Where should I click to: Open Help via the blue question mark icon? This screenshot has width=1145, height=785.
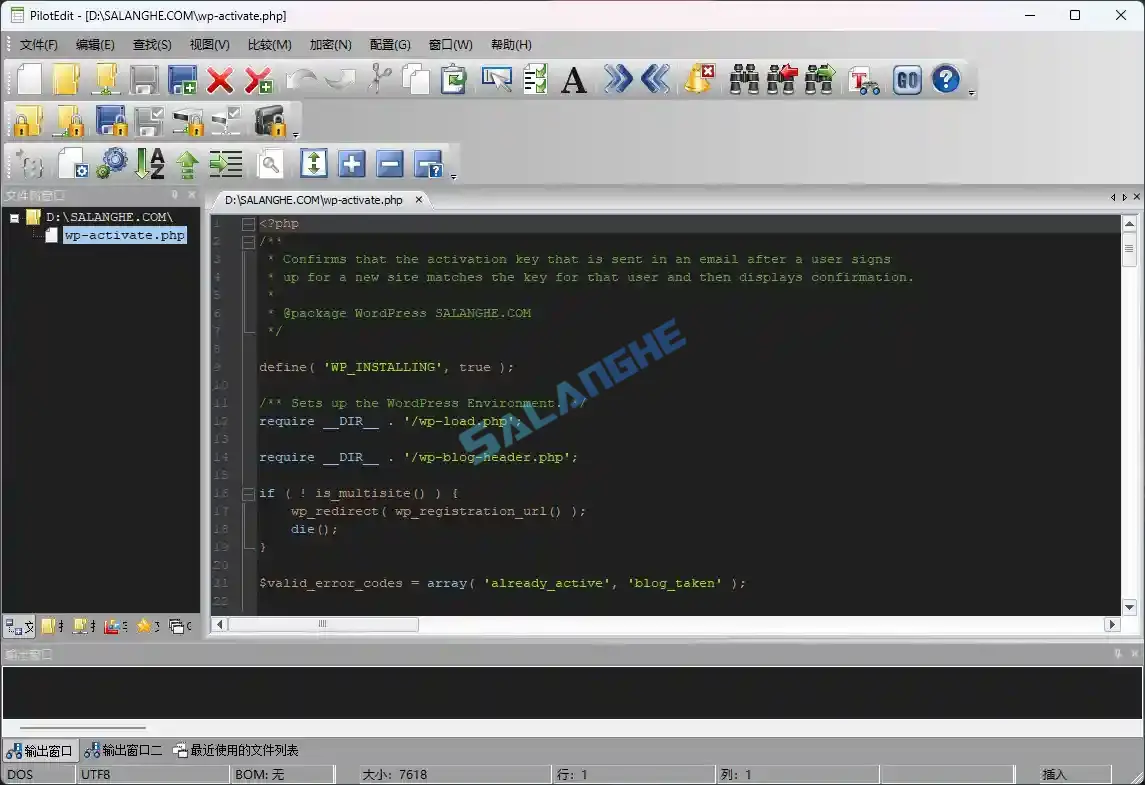(944, 79)
